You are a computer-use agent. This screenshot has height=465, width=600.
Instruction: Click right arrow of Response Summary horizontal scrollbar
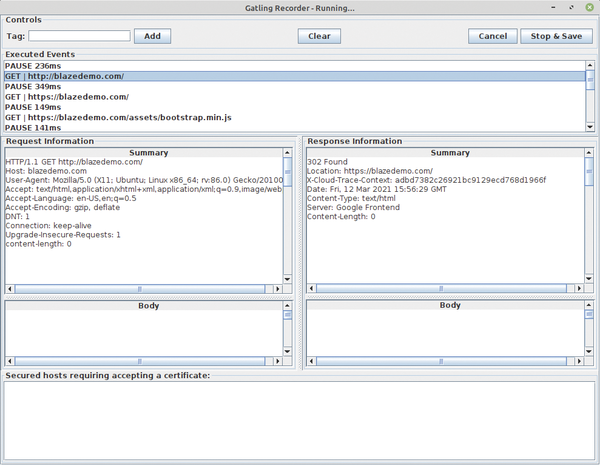pyautogui.click(x=579, y=288)
